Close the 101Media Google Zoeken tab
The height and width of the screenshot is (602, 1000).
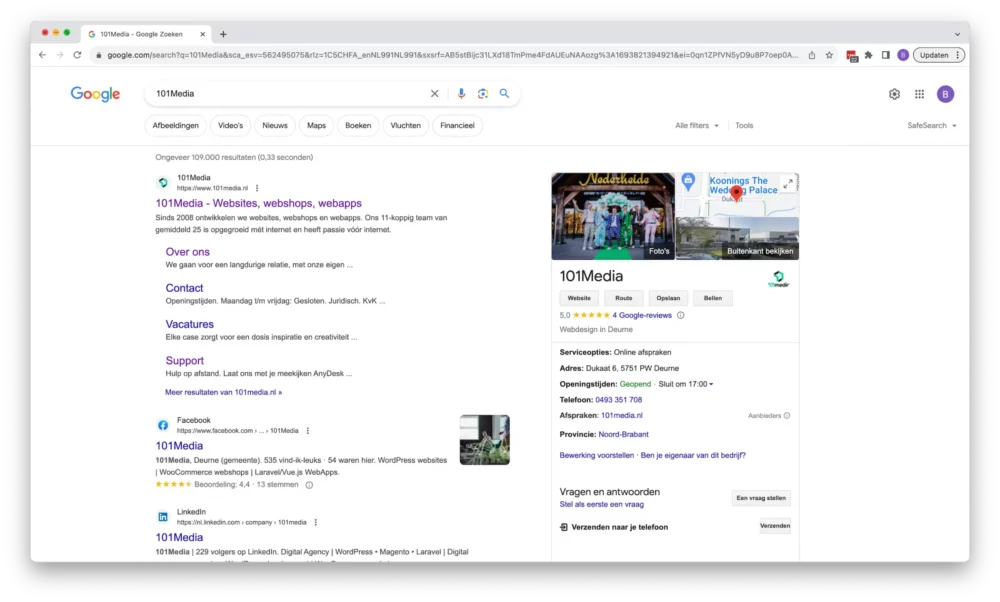203,34
